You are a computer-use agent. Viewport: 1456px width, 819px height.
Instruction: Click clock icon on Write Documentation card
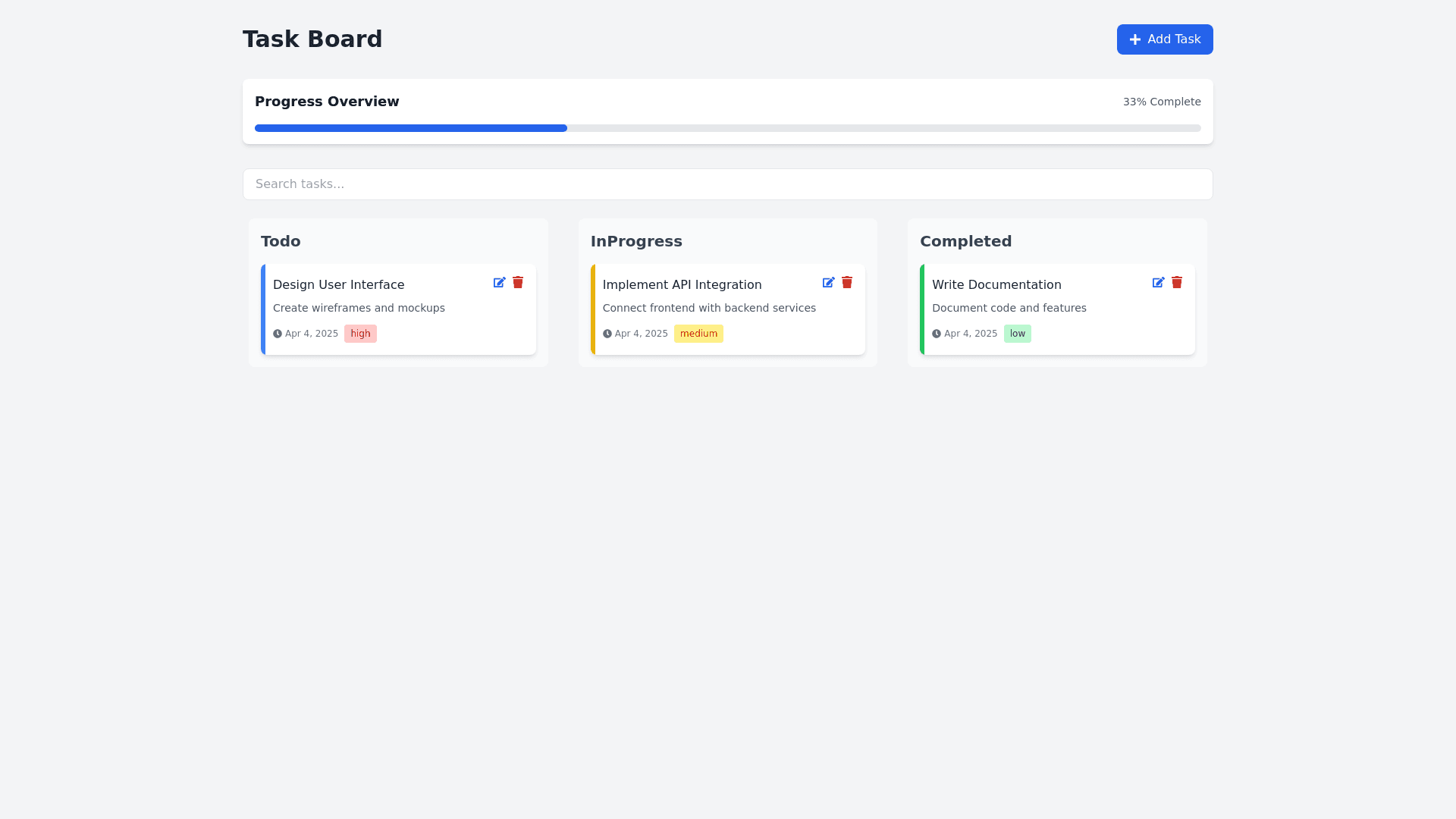(x=937, y=334)
